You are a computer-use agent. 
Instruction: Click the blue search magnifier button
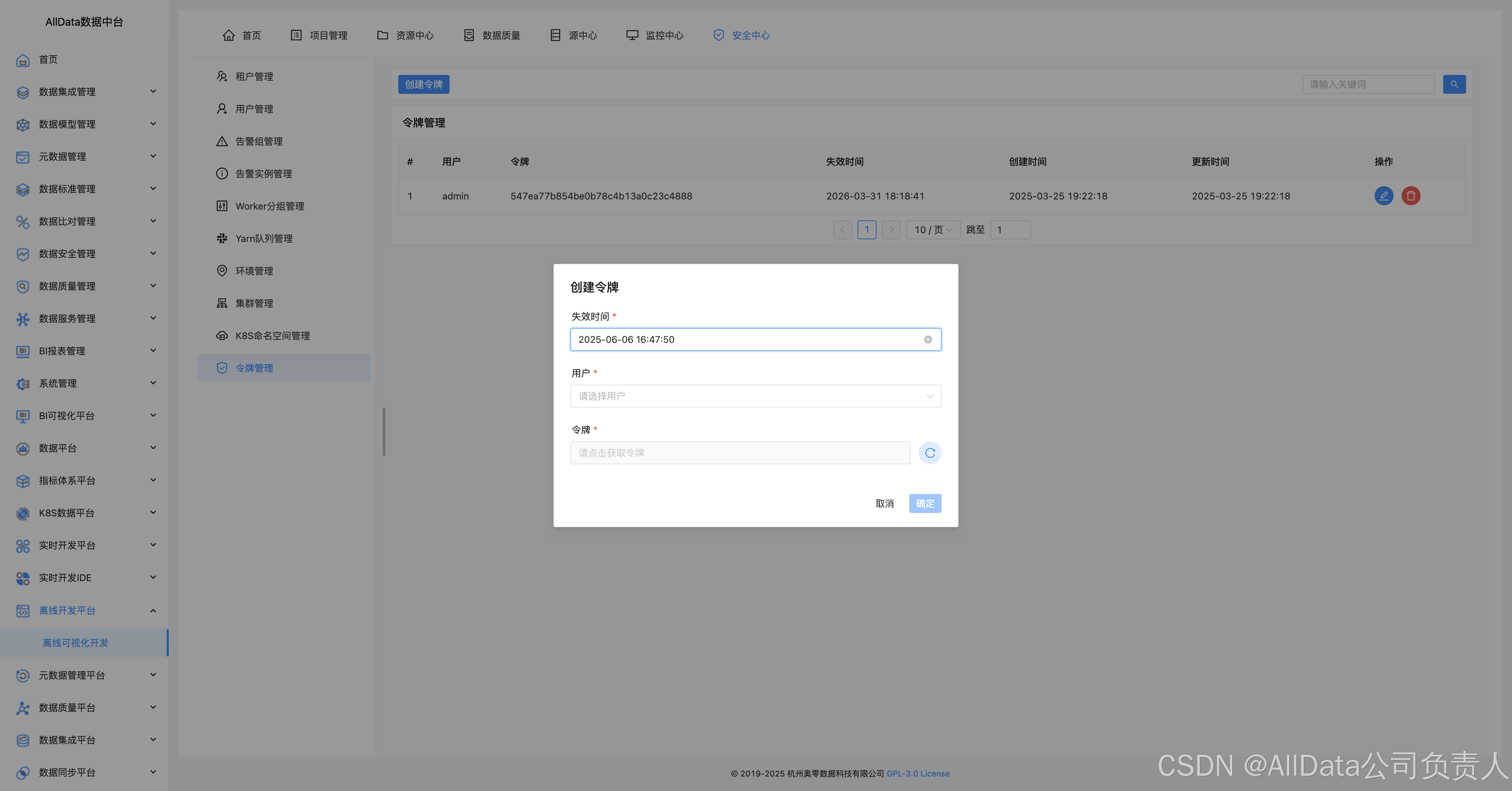click(1454, 84)
